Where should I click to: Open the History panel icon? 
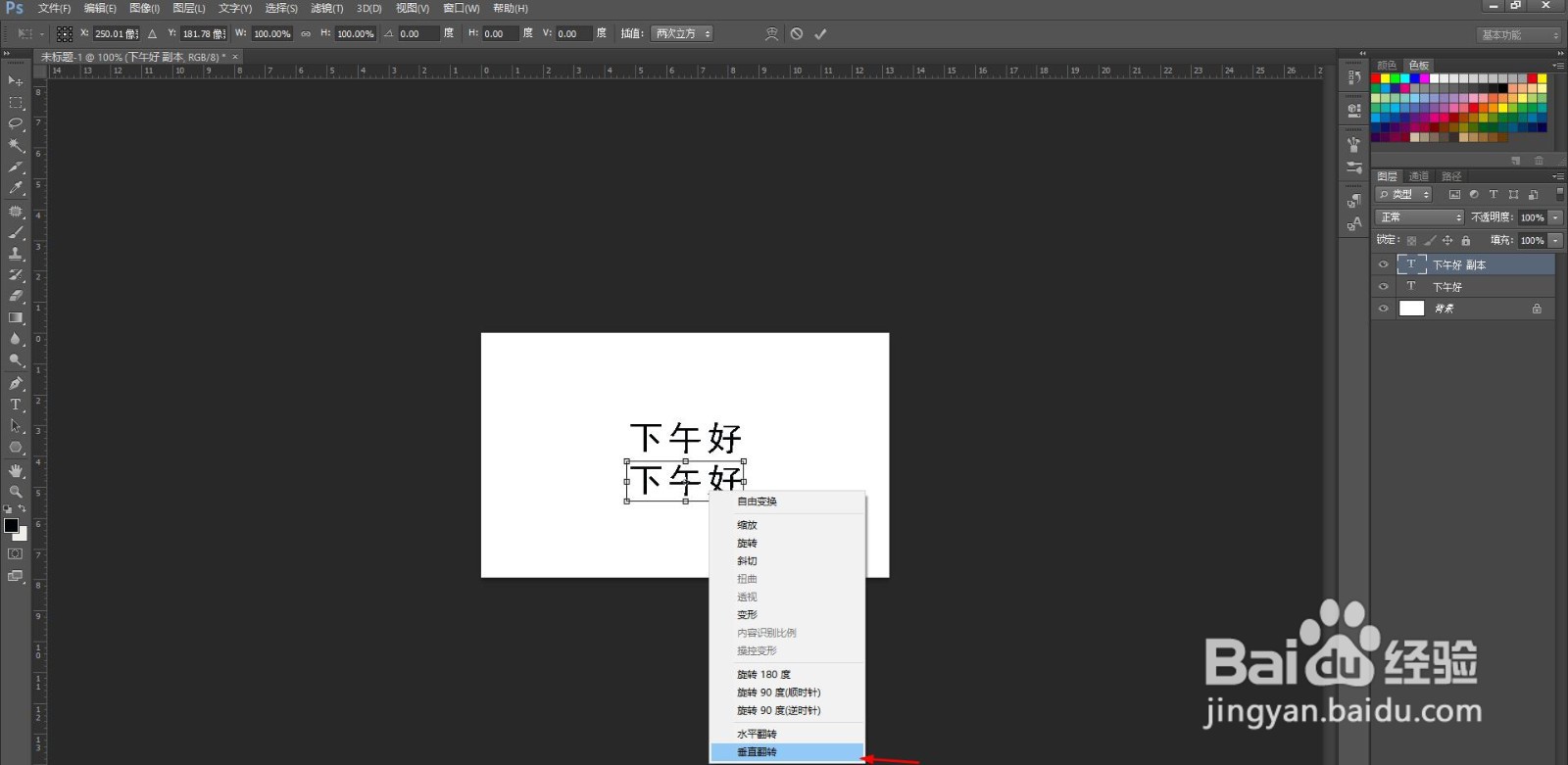tap(1353, 76)
